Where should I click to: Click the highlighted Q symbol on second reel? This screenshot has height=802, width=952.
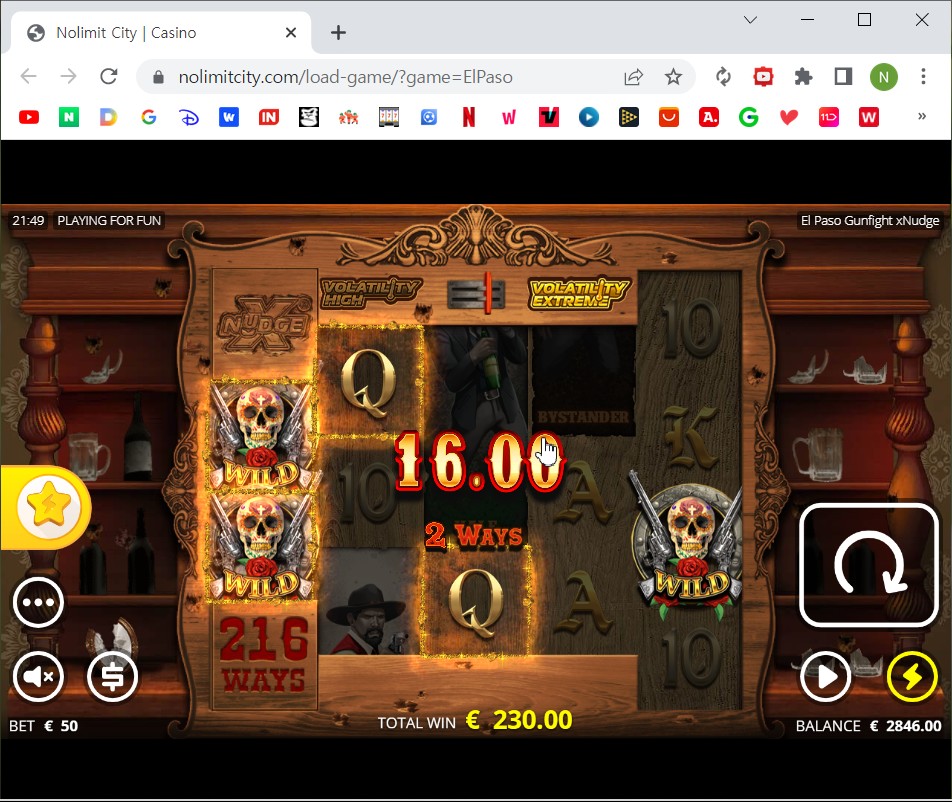pos(369,381)
